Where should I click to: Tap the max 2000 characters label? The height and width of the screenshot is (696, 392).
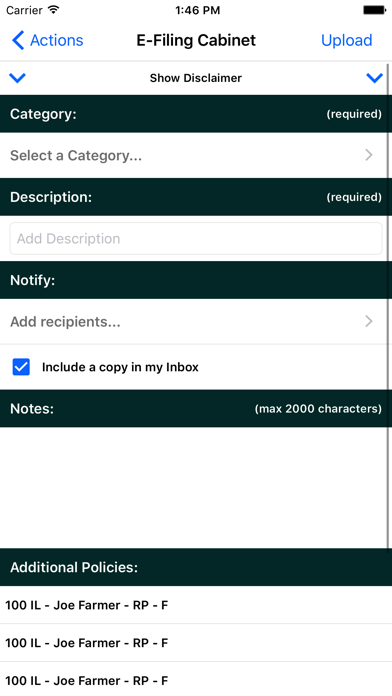click(x=318, y=409)
